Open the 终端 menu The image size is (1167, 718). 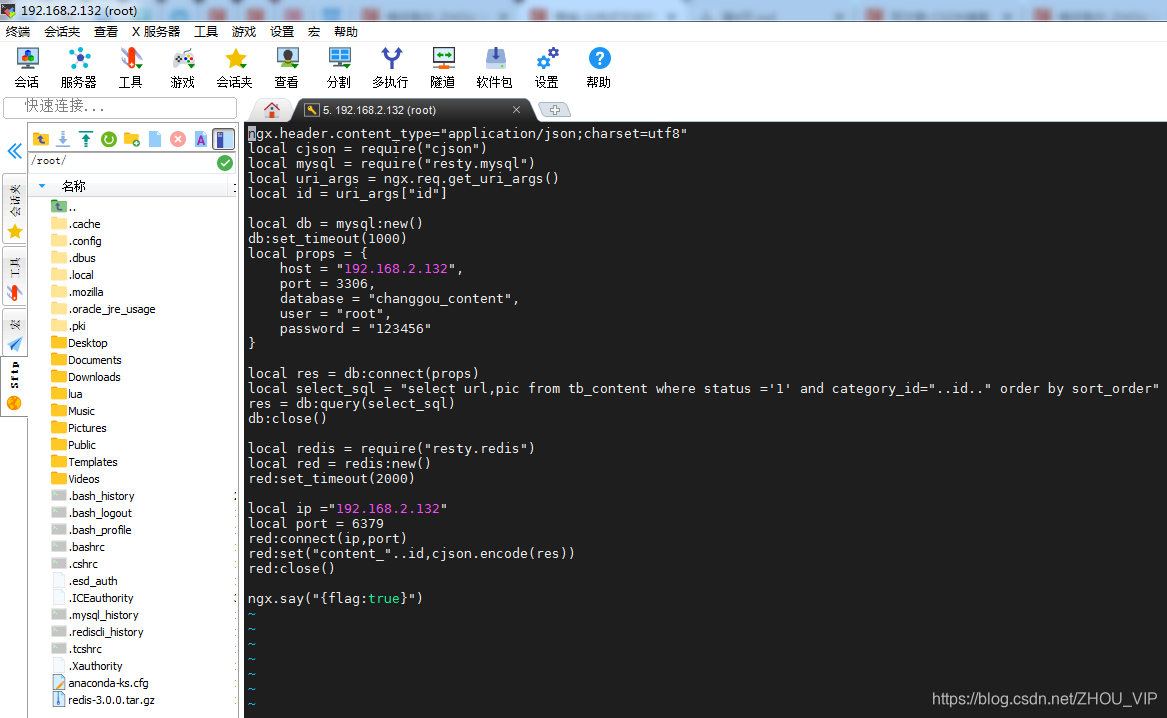click(18, 31)
